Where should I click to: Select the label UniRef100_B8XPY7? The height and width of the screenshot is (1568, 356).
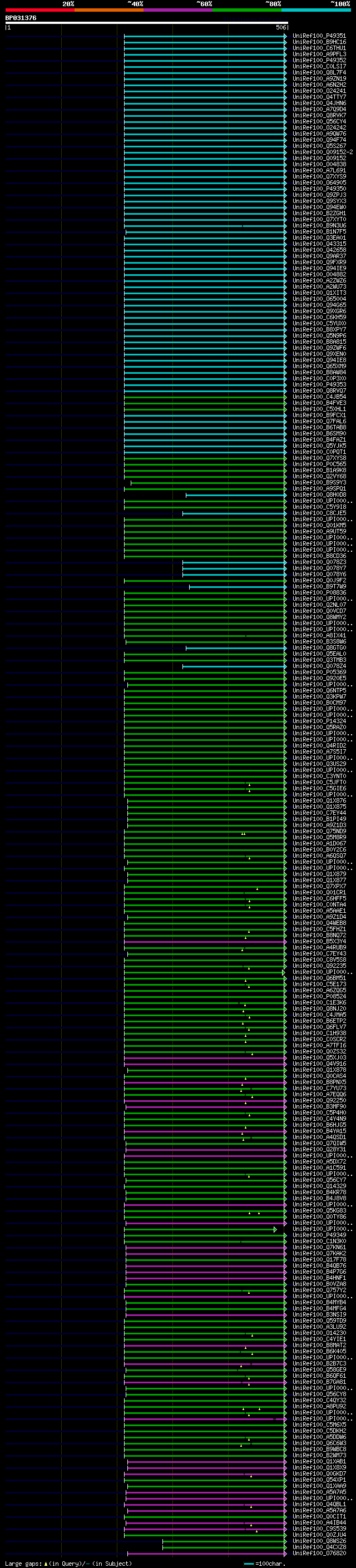click(x=319, y=329)
